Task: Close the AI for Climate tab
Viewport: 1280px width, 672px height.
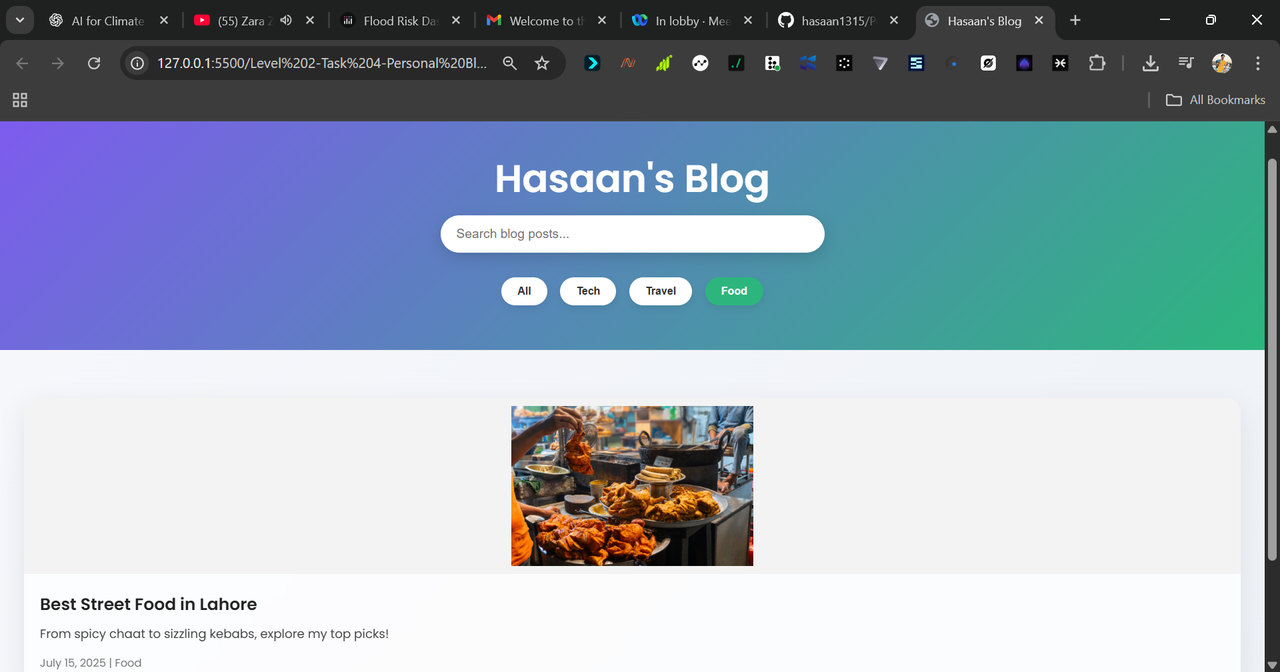Action: pos(164,20)
